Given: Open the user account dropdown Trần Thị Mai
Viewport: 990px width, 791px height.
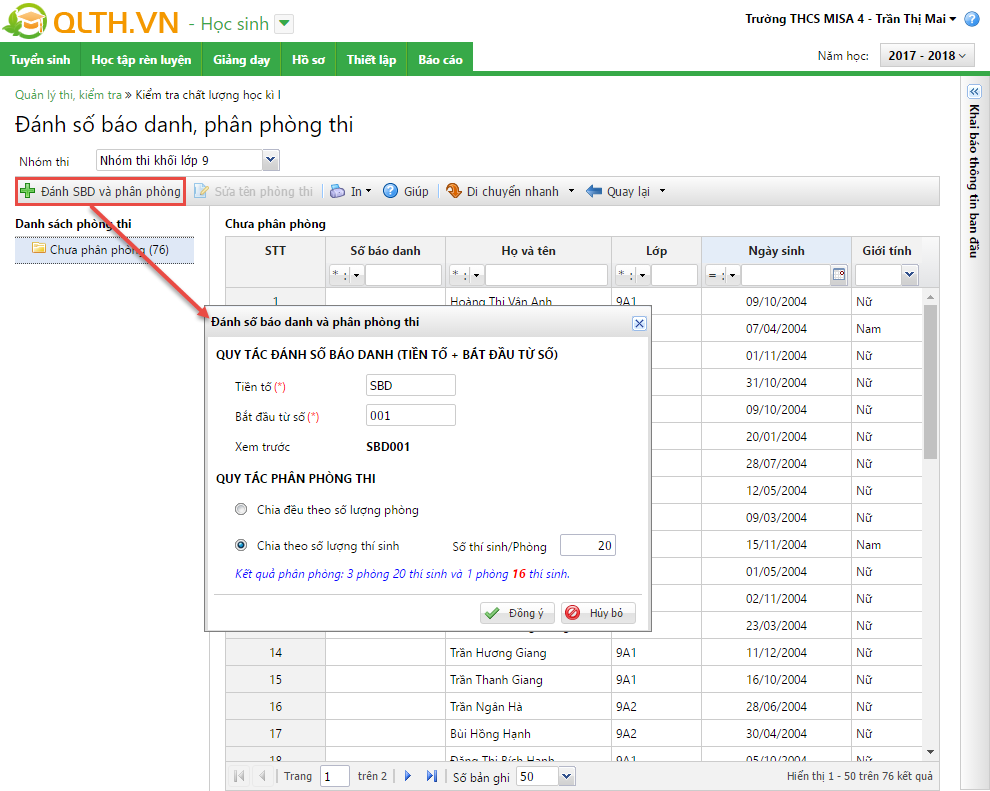Looking at the screenshot, I should tap(953, 19).
